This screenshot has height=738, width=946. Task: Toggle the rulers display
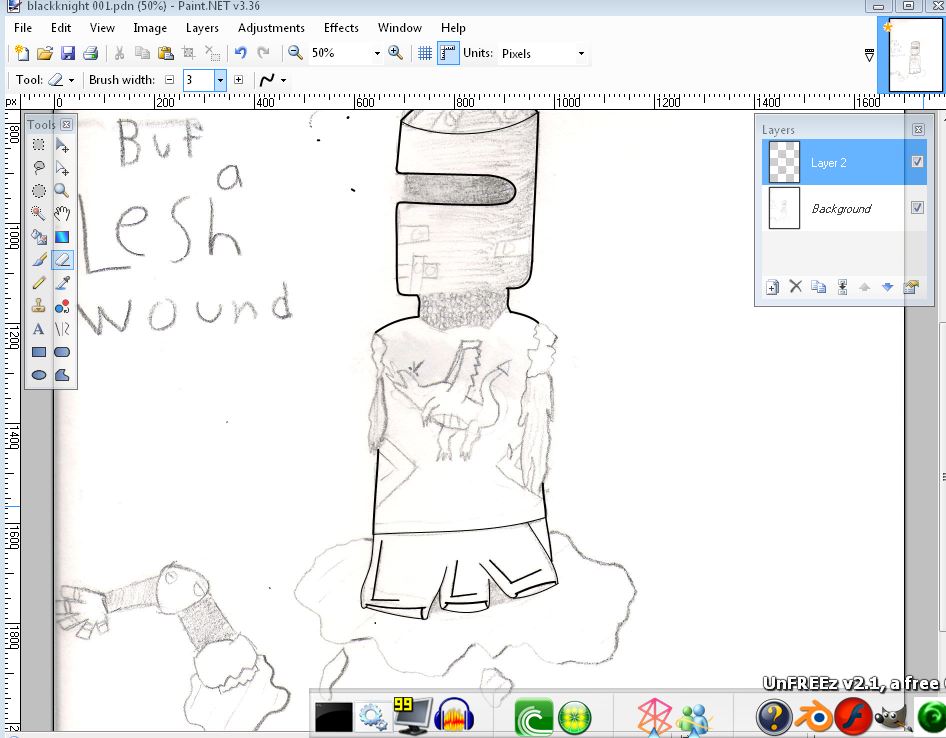[x=448, y=53]
